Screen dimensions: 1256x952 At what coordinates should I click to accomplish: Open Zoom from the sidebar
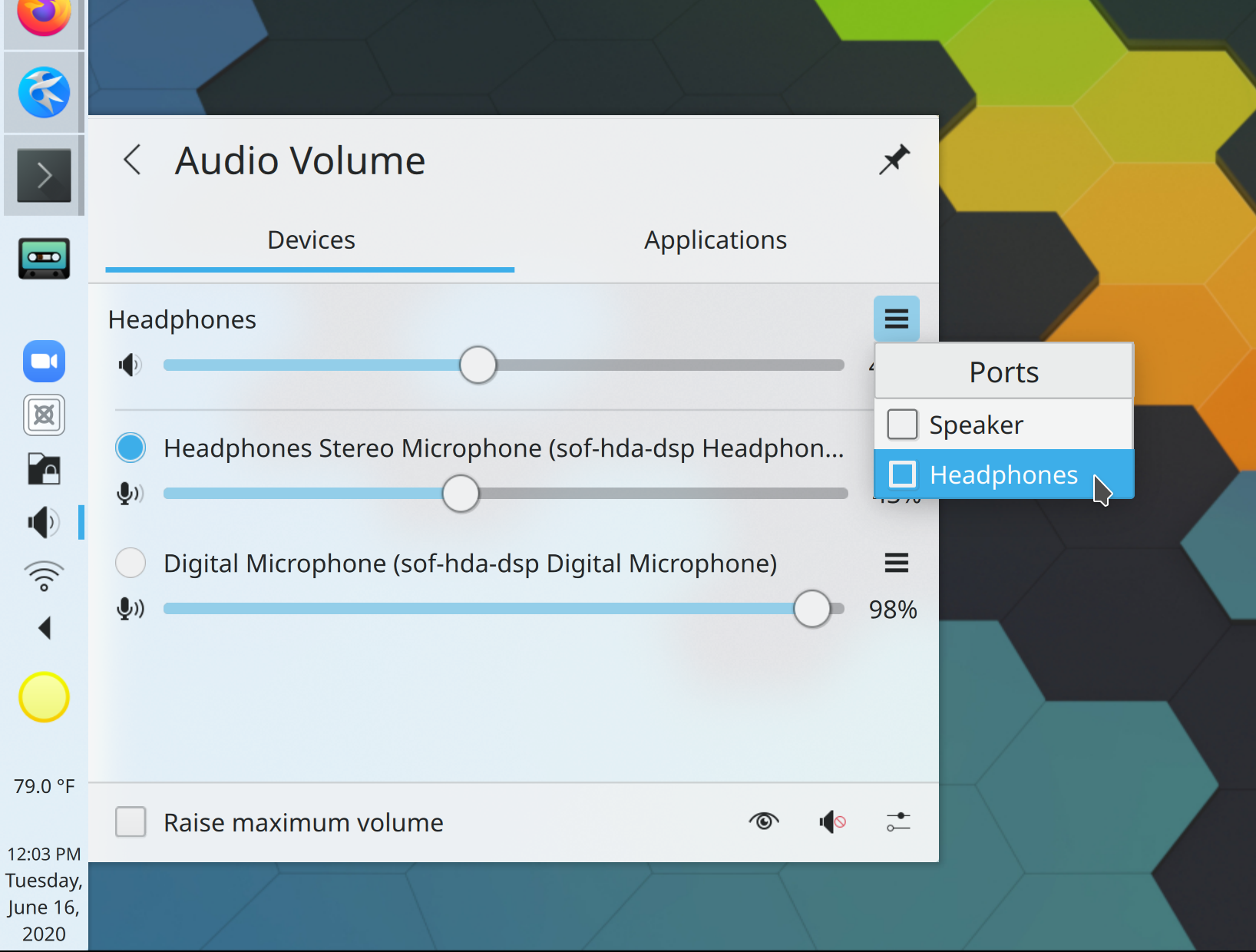(44, 362)
